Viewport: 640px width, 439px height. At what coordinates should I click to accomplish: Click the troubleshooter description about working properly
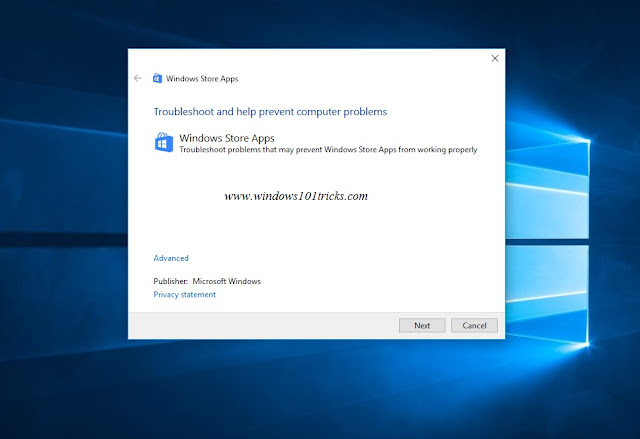pos(328,150)
